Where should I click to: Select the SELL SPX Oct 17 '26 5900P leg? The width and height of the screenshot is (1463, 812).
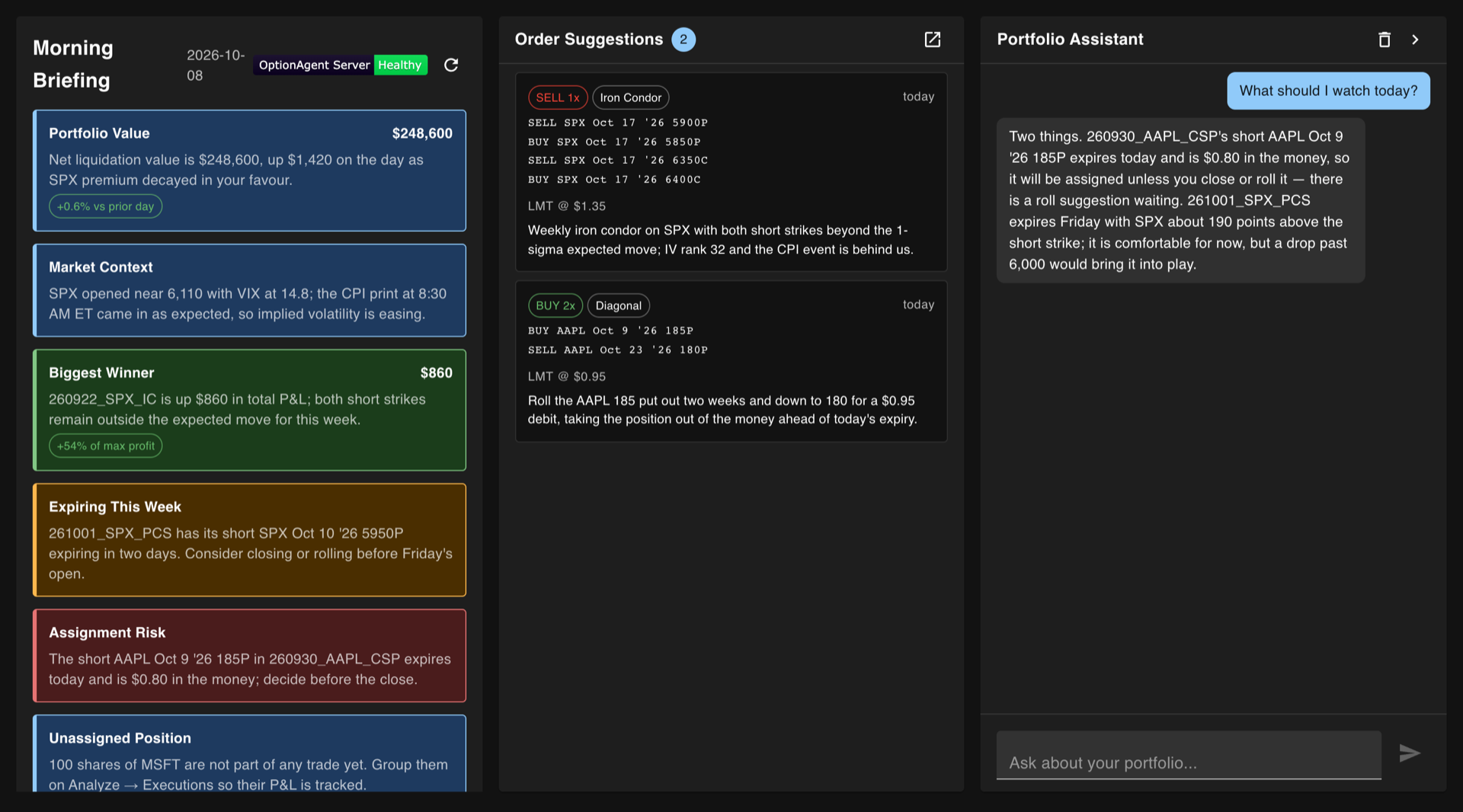(618, 123)
